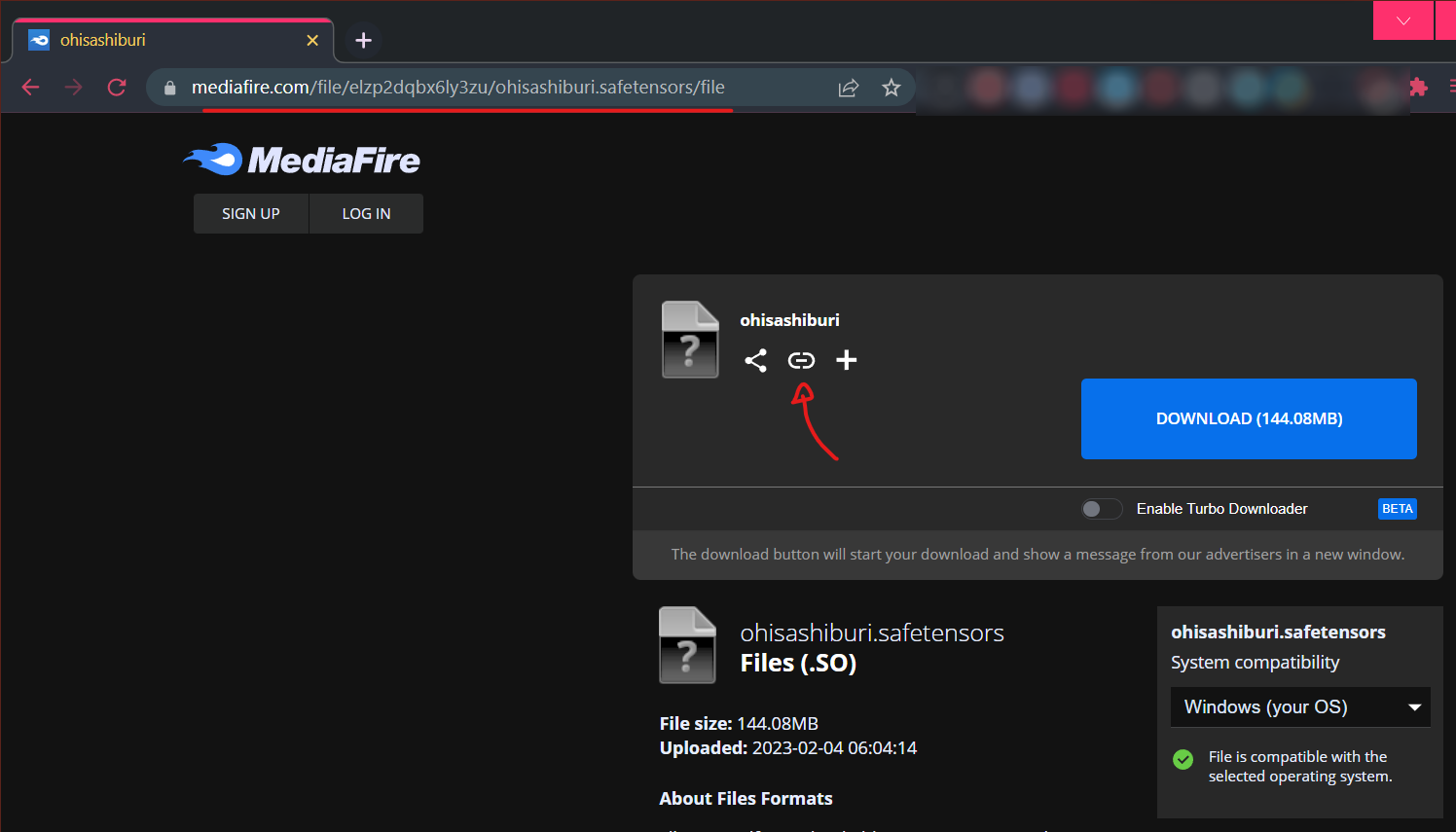Go back with the browser back arrow
The height and width of the screenshot is (832, 1456).
(x=30, y=88)
